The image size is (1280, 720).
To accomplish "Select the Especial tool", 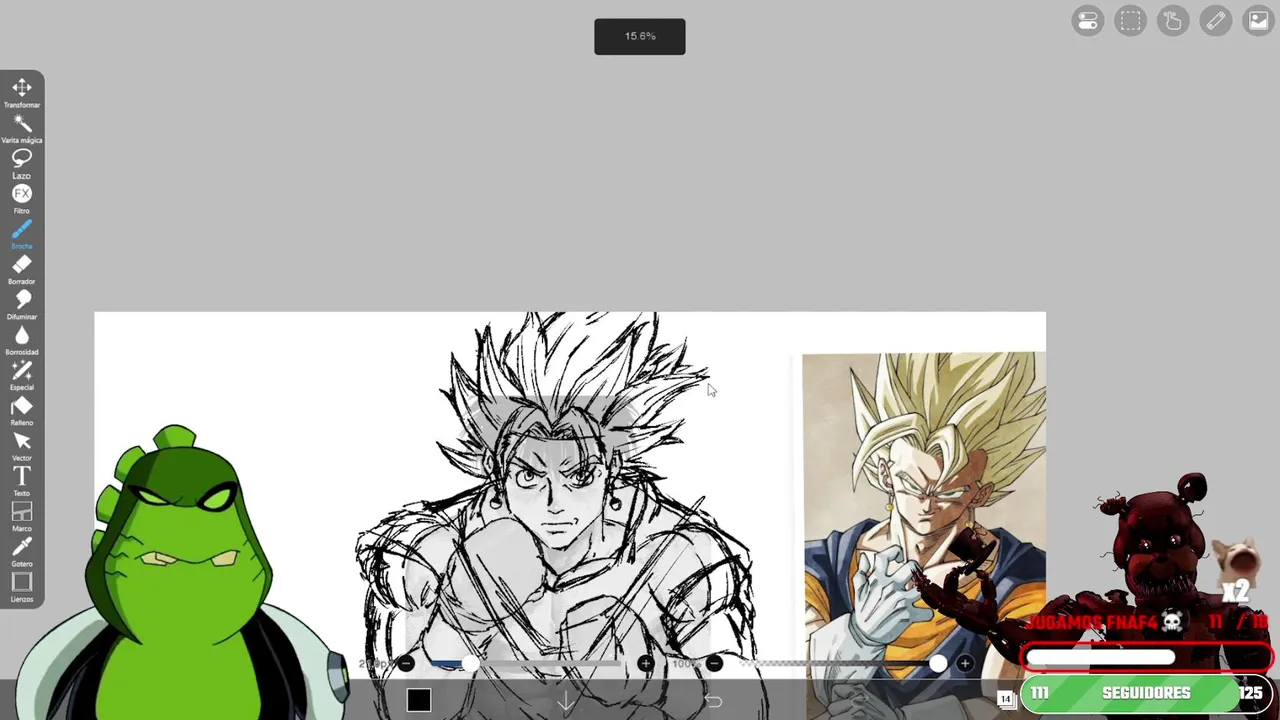I will pos(22,376).
